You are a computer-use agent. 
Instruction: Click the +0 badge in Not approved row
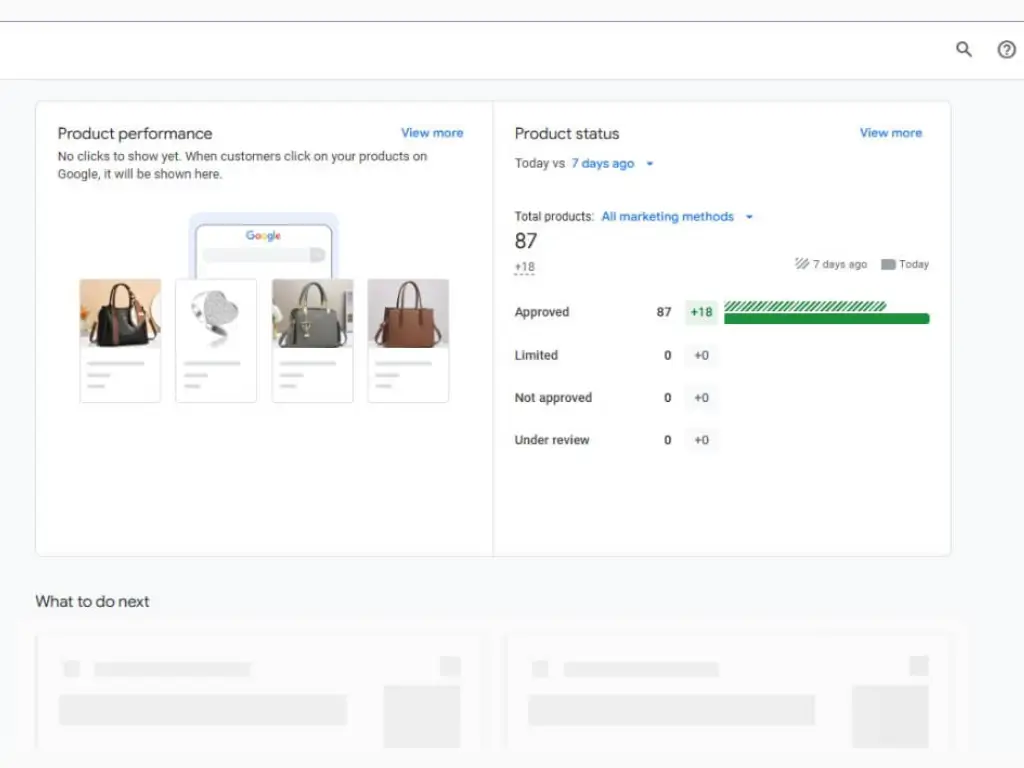(x=701, y=398)
